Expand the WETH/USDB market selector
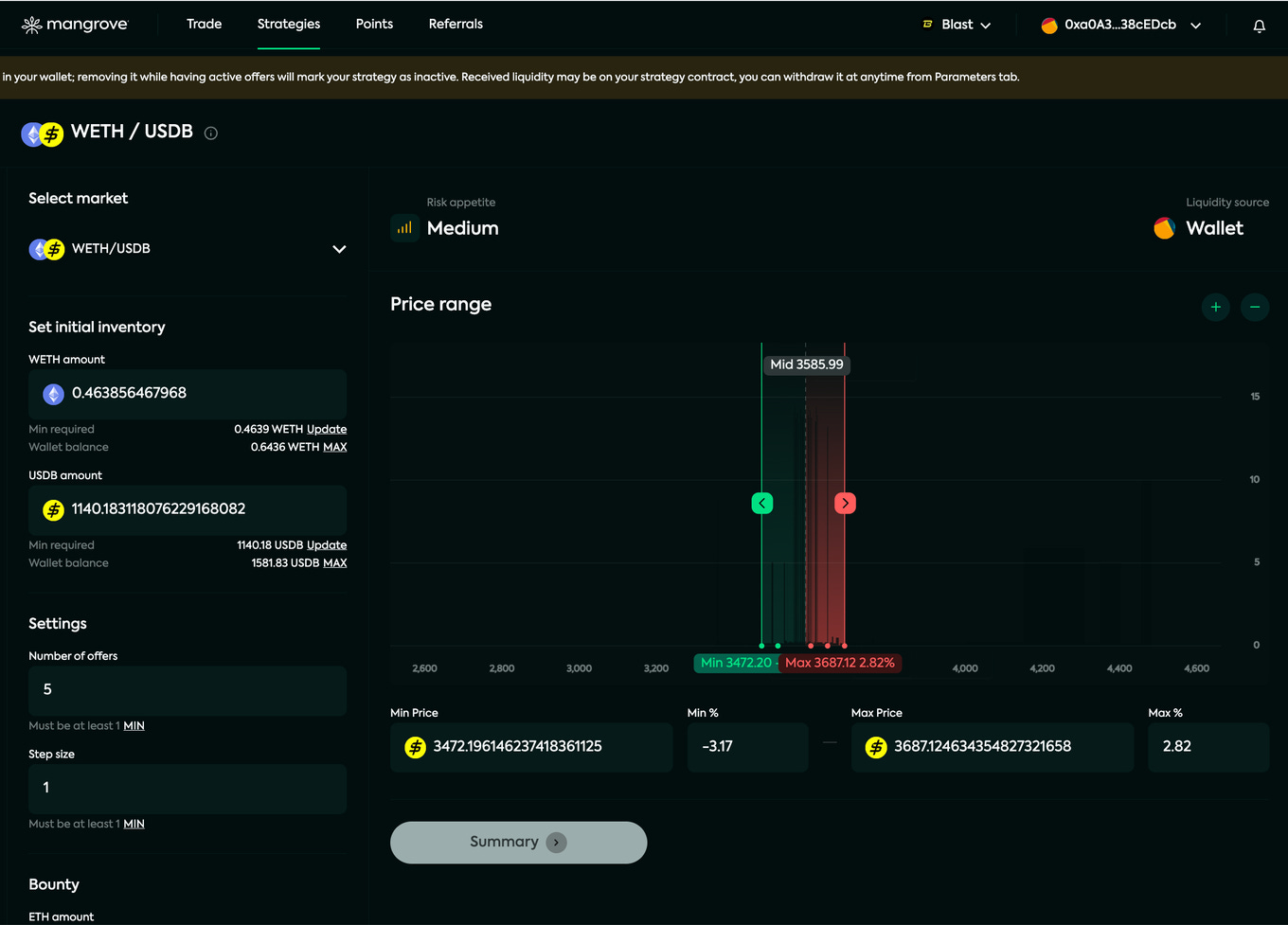Screen dimensions: 1288x925 click(x=188, y=249)
